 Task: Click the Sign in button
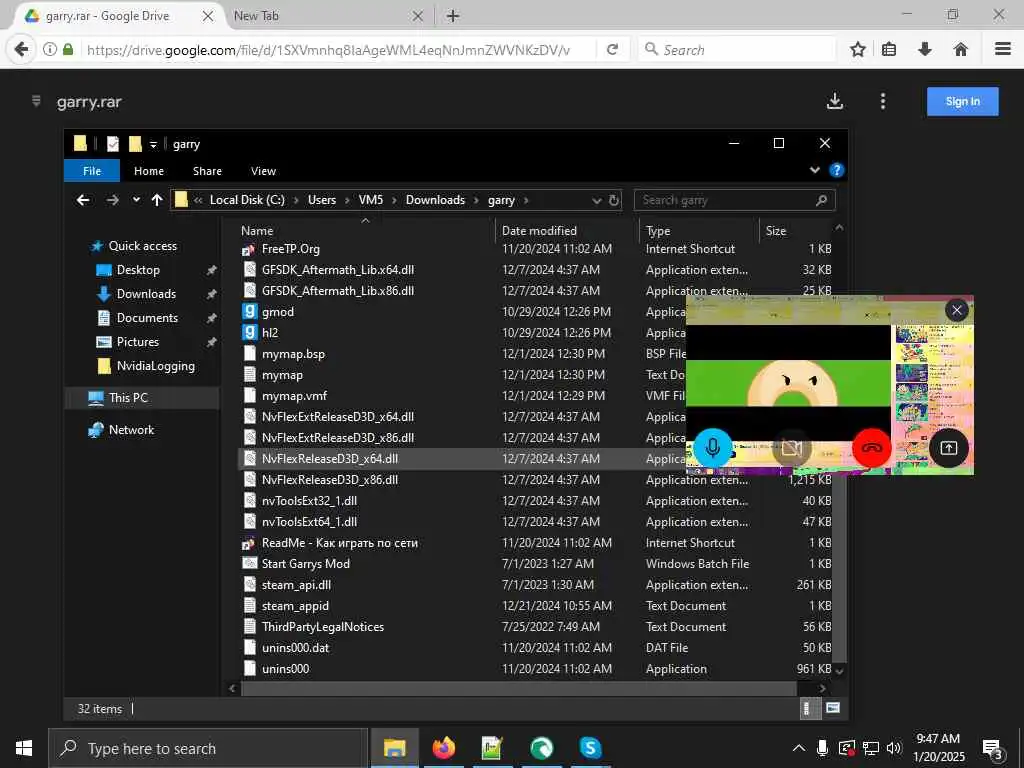(963, 101)
